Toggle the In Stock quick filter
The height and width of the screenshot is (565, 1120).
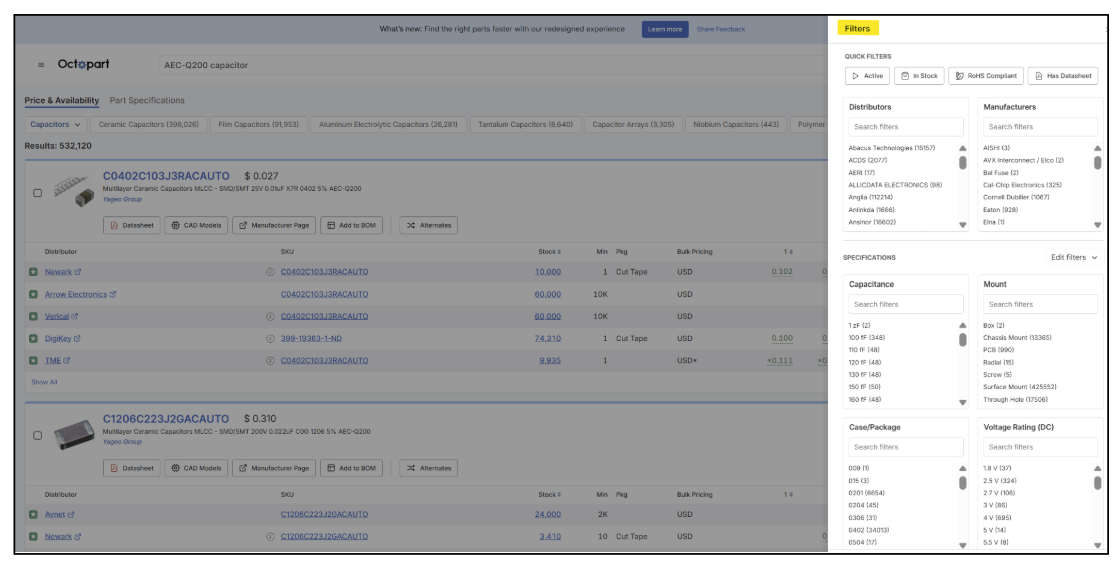tap(919, 76)
